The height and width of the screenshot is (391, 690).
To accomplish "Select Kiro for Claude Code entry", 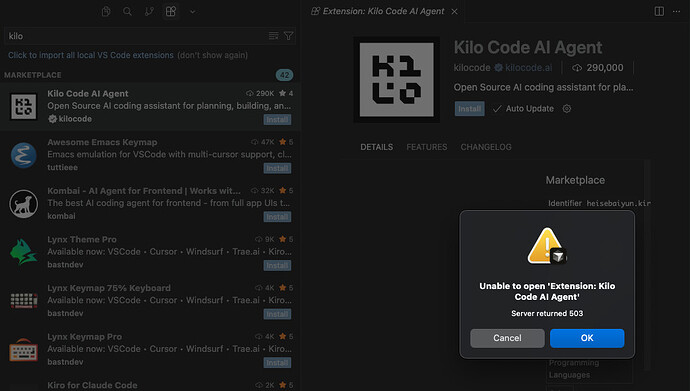I will tap(150, 384).
